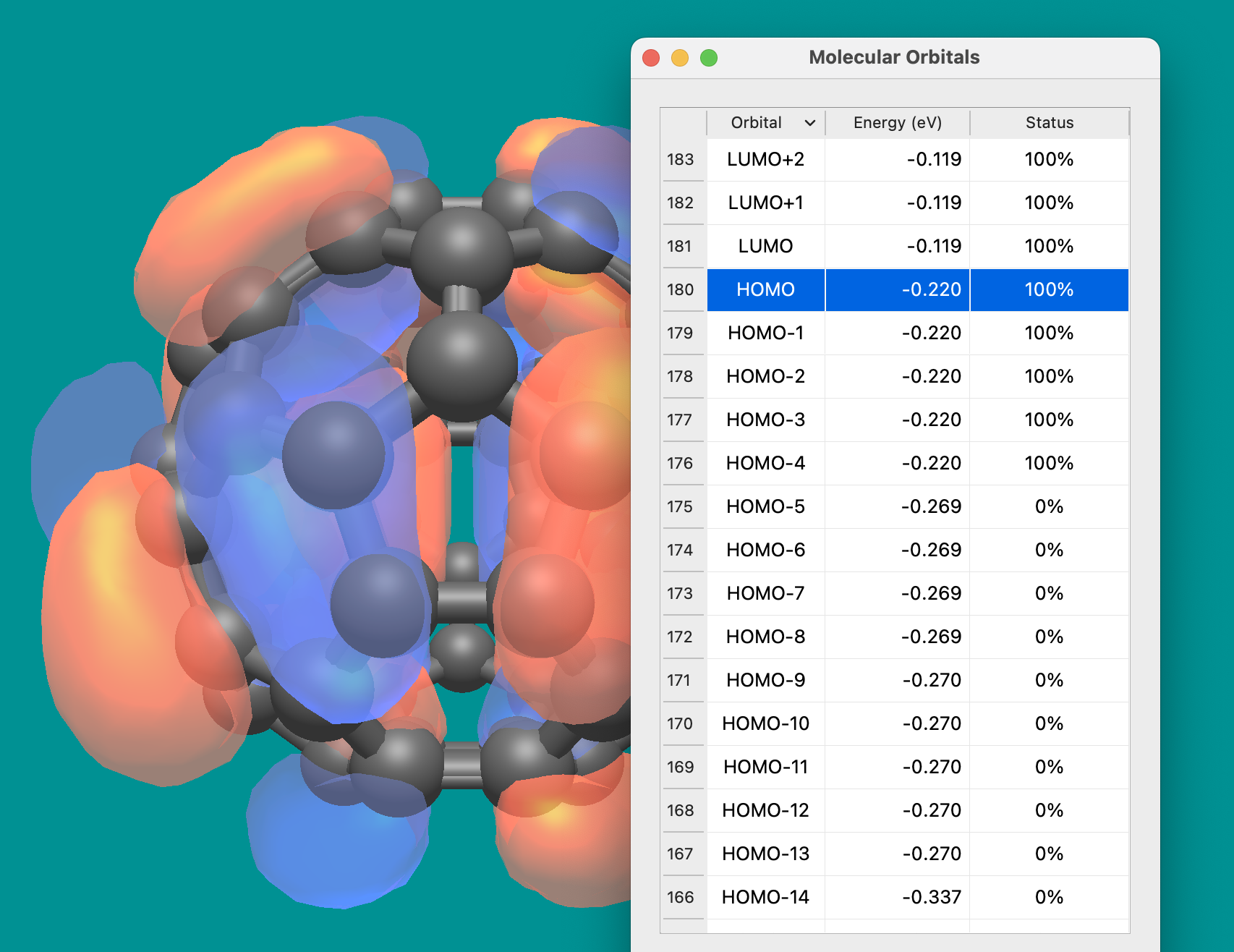Click the Molecular Orbitals title bar
Viewport: 1234px width, 952px height.
pyautogui.click(x=894, y=58)
